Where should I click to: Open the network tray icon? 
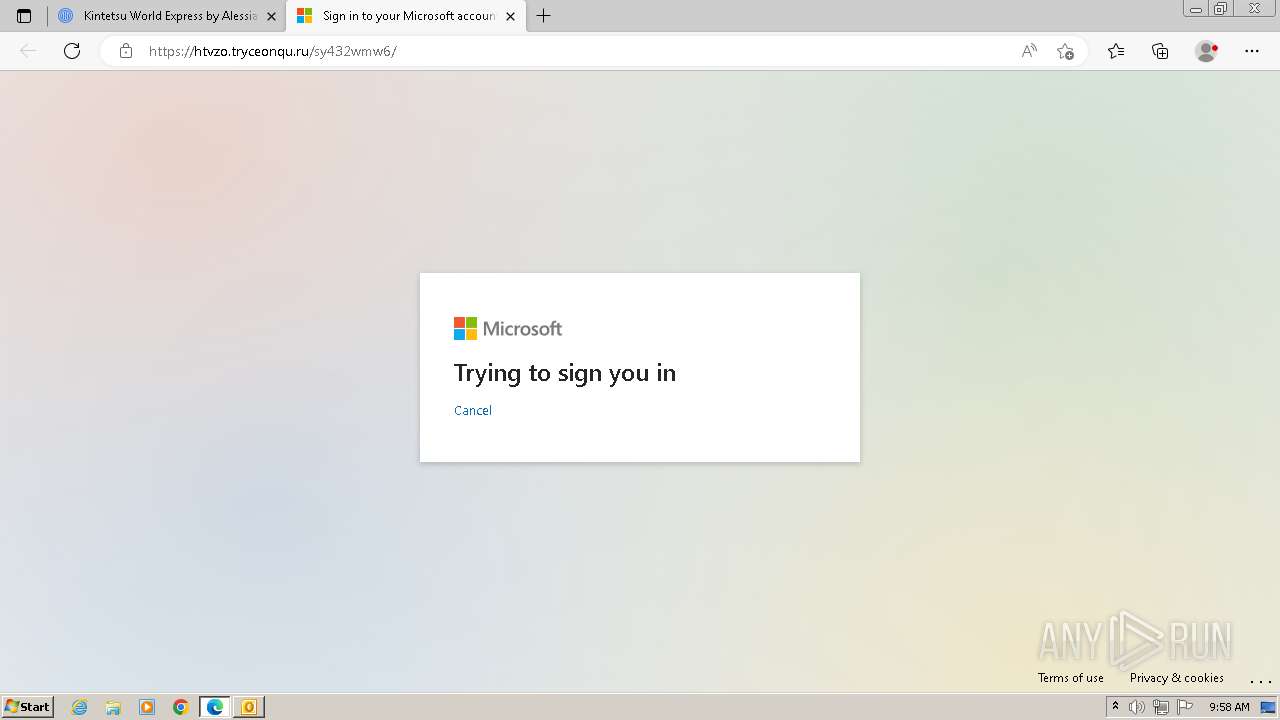click(x=1161, y=707)
